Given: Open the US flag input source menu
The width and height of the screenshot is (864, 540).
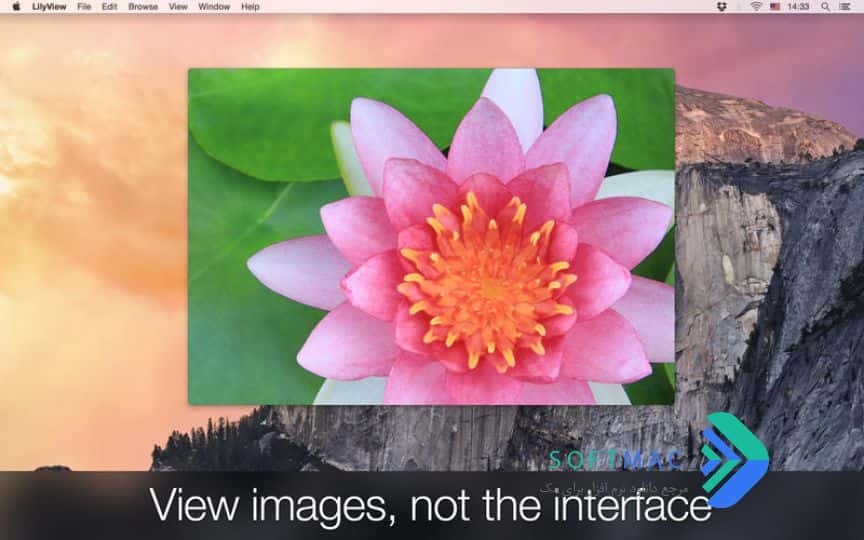Looking at the screenshot, I should 775,7.
